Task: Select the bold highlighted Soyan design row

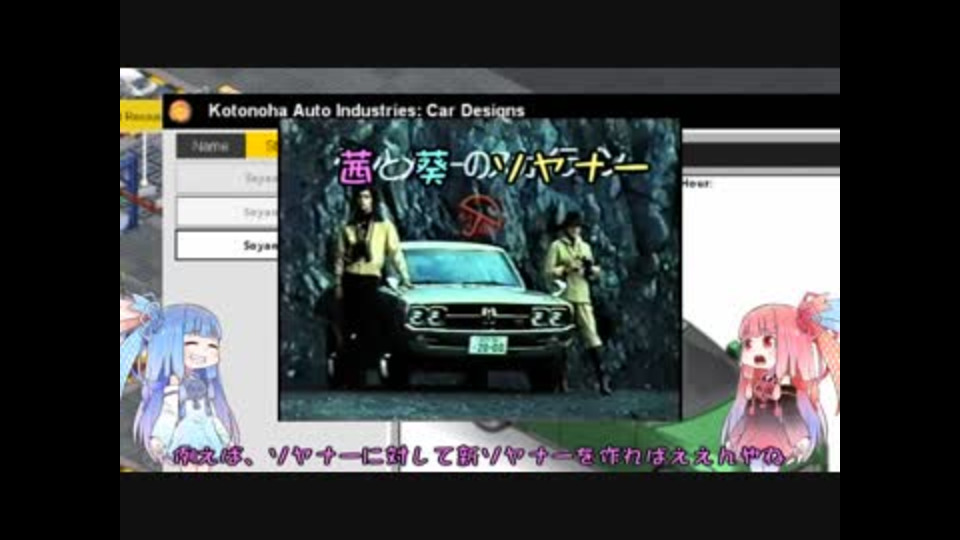Action: [227, 246]
